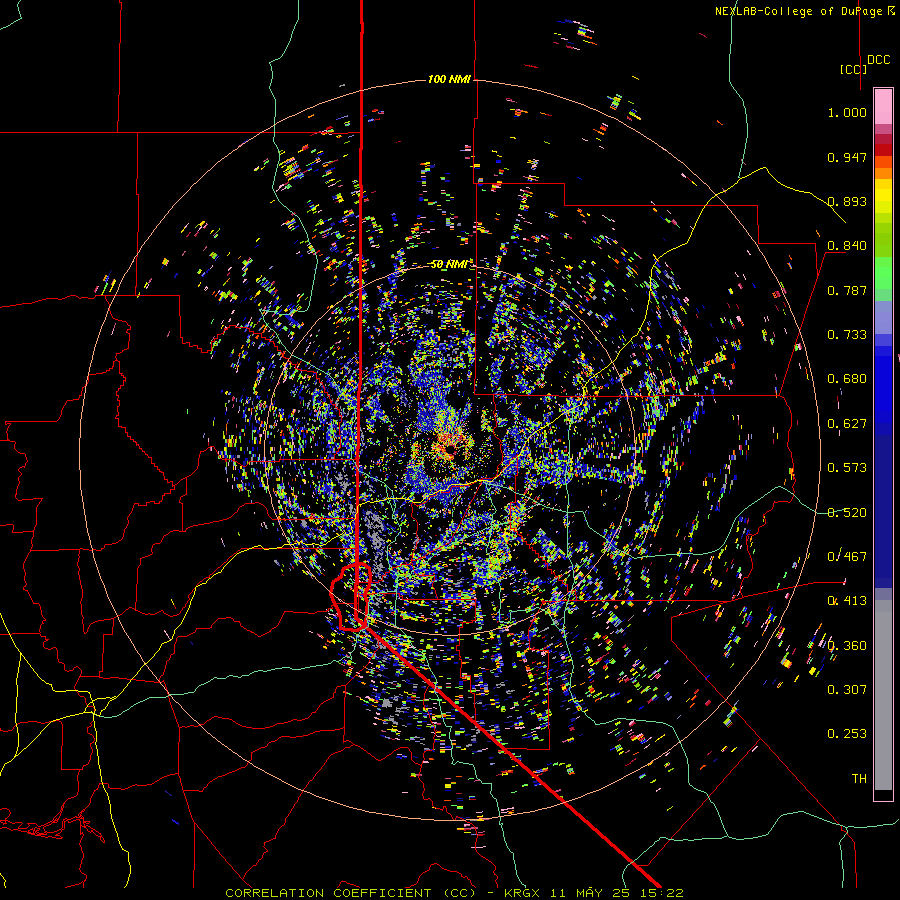Click the 100 NMI range ring label
Screen dimensions: 900x900
click(x=449, y=79)
